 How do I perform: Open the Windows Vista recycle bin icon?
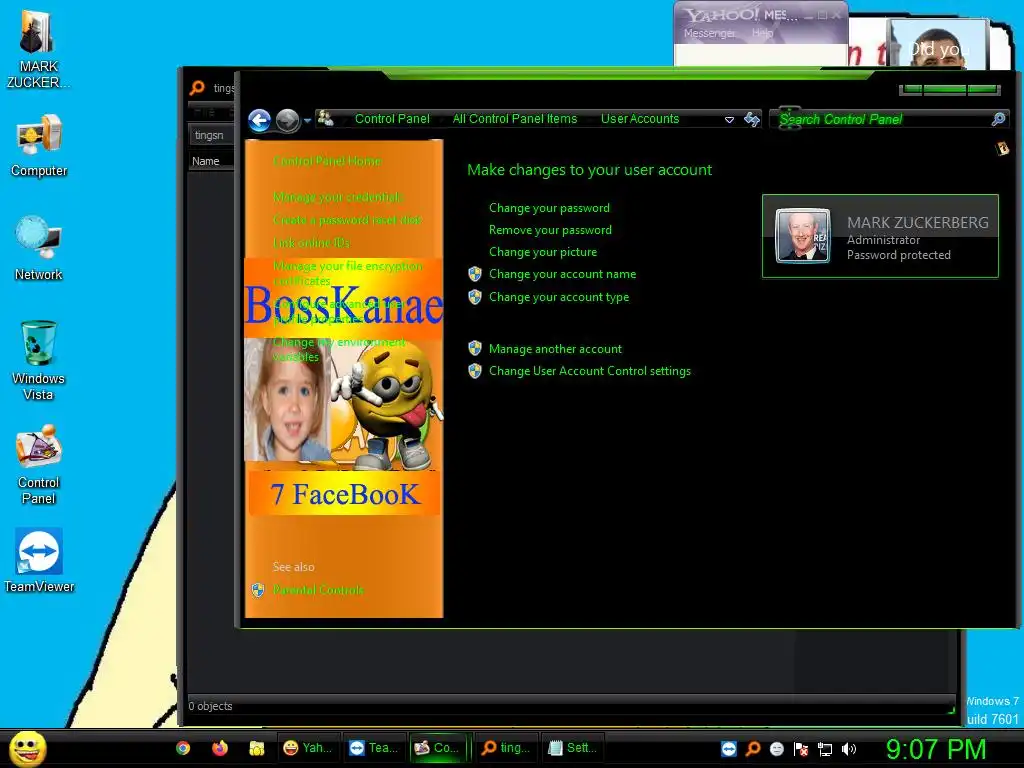(x=38, y=360)
